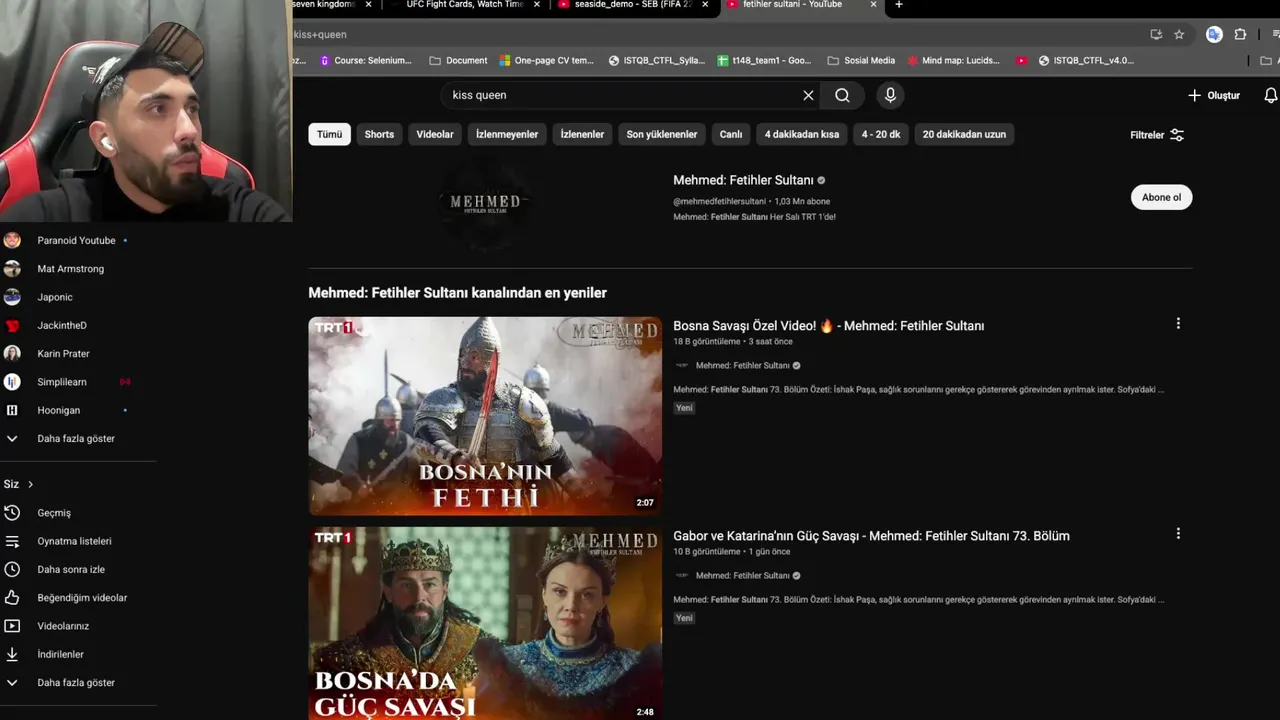The image size is (1280, 720).
Task: Play the Bosna'da Güç Savaşı thumbnail
Action: [x=485, y=623]
